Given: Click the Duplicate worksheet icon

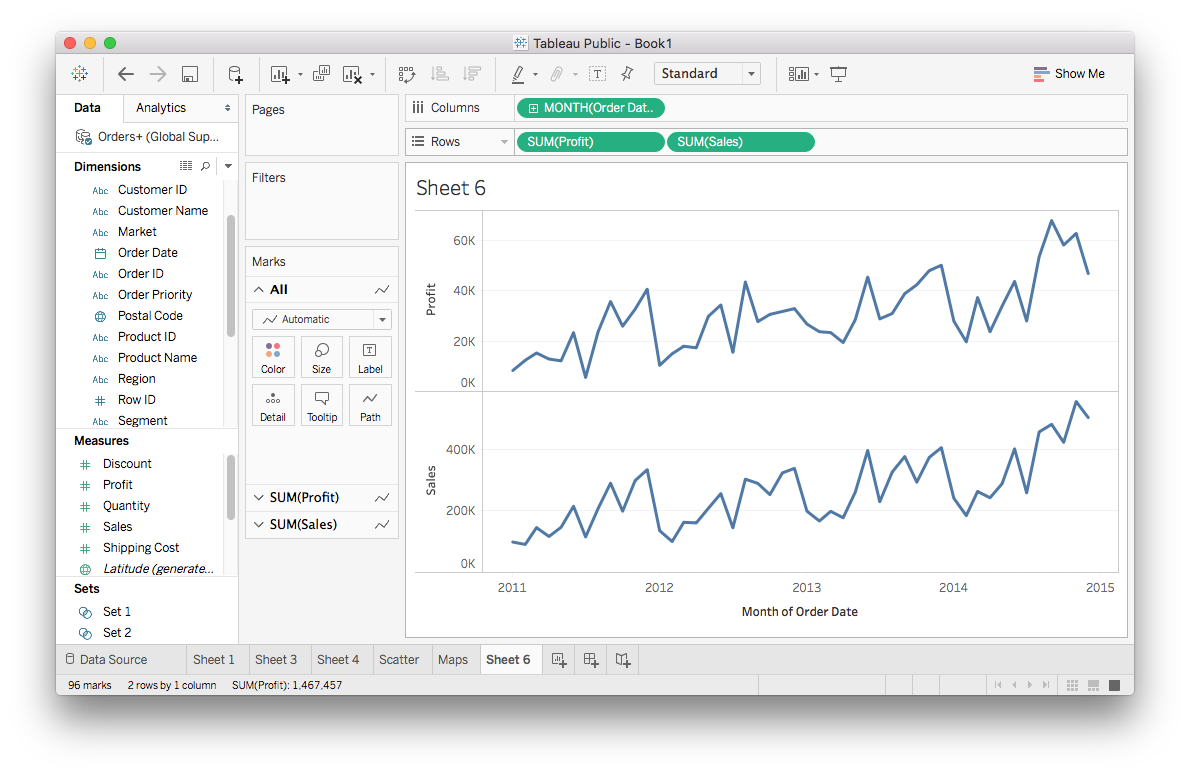Looking at the screenshot, I should pos(321,74).
